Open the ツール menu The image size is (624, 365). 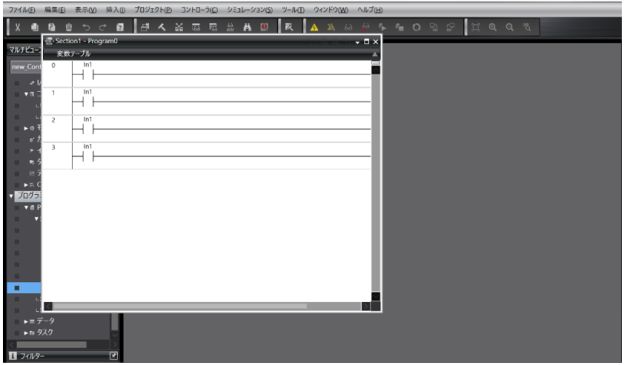click(x=293, y=10)
